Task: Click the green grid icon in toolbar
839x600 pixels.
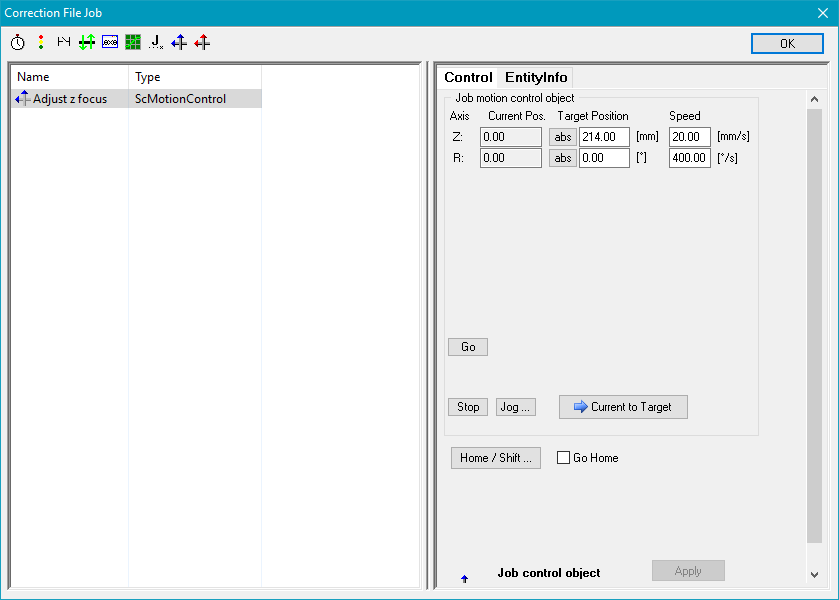Action: [133, 42]
